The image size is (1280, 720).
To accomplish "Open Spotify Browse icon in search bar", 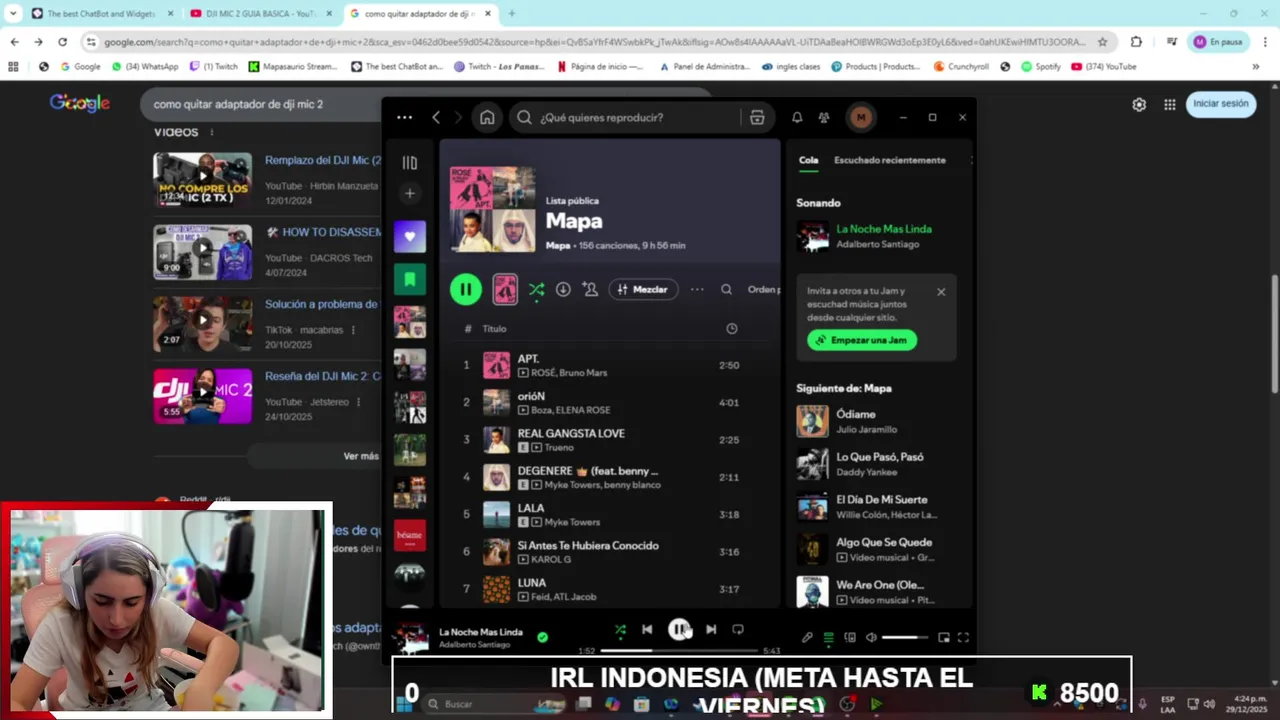I will tap(757, 117).
